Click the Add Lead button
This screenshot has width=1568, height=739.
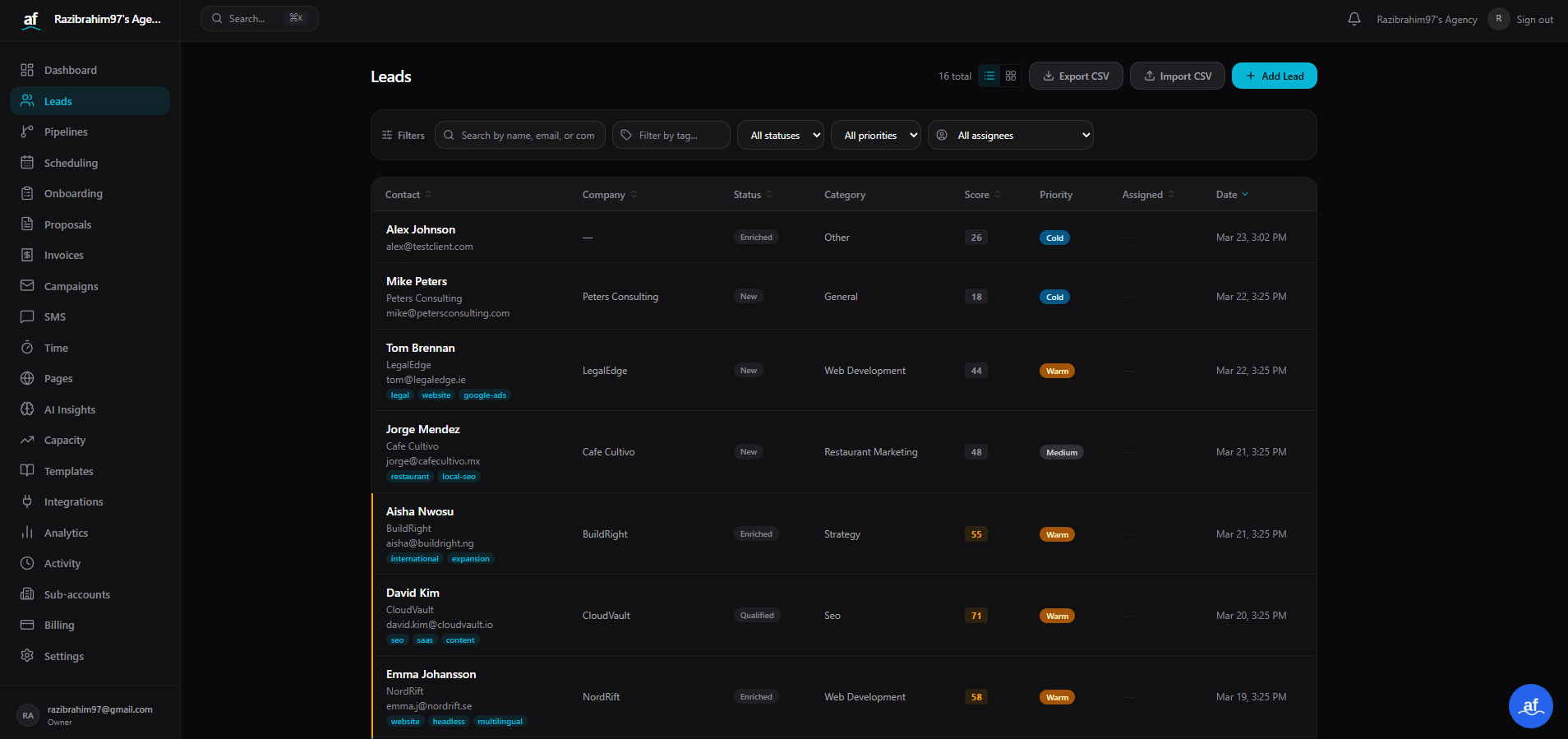click(x=1274, y=76)
